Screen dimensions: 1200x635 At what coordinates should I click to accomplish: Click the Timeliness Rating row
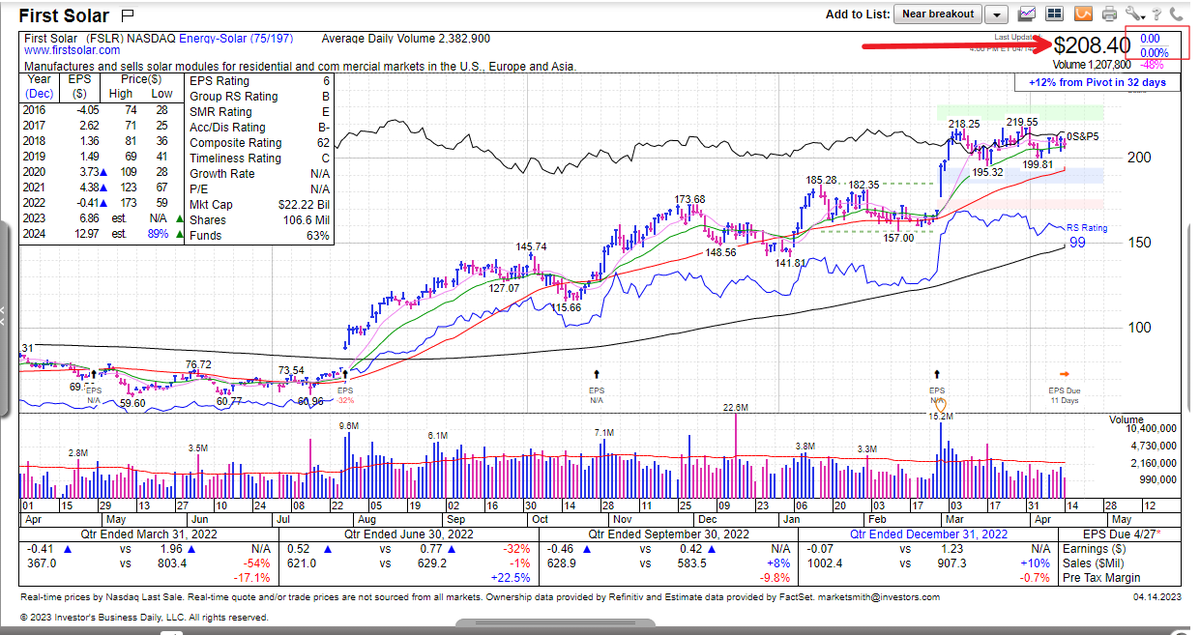point(260,158)
